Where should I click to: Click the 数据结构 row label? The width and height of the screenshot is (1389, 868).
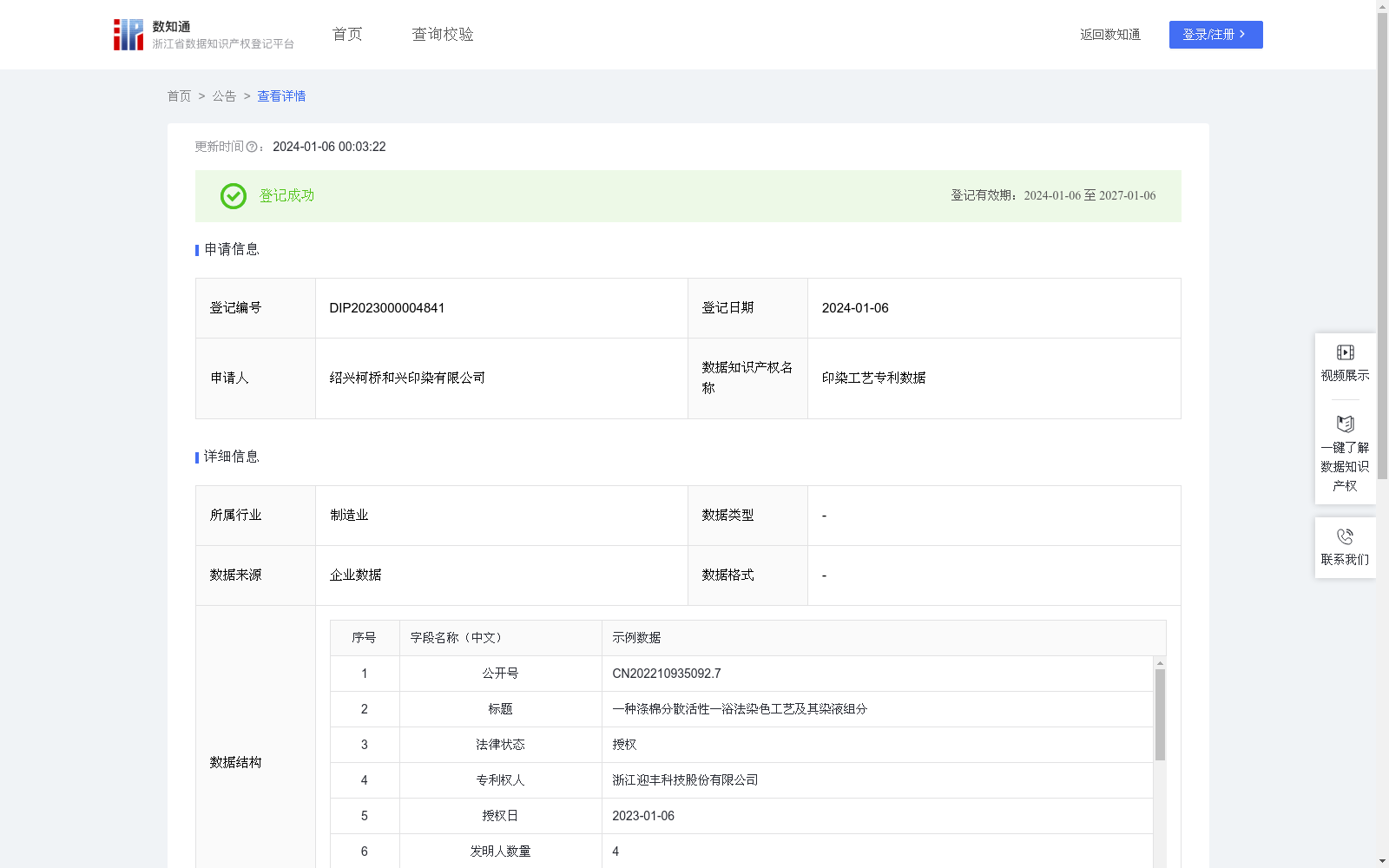pos(235,762)
